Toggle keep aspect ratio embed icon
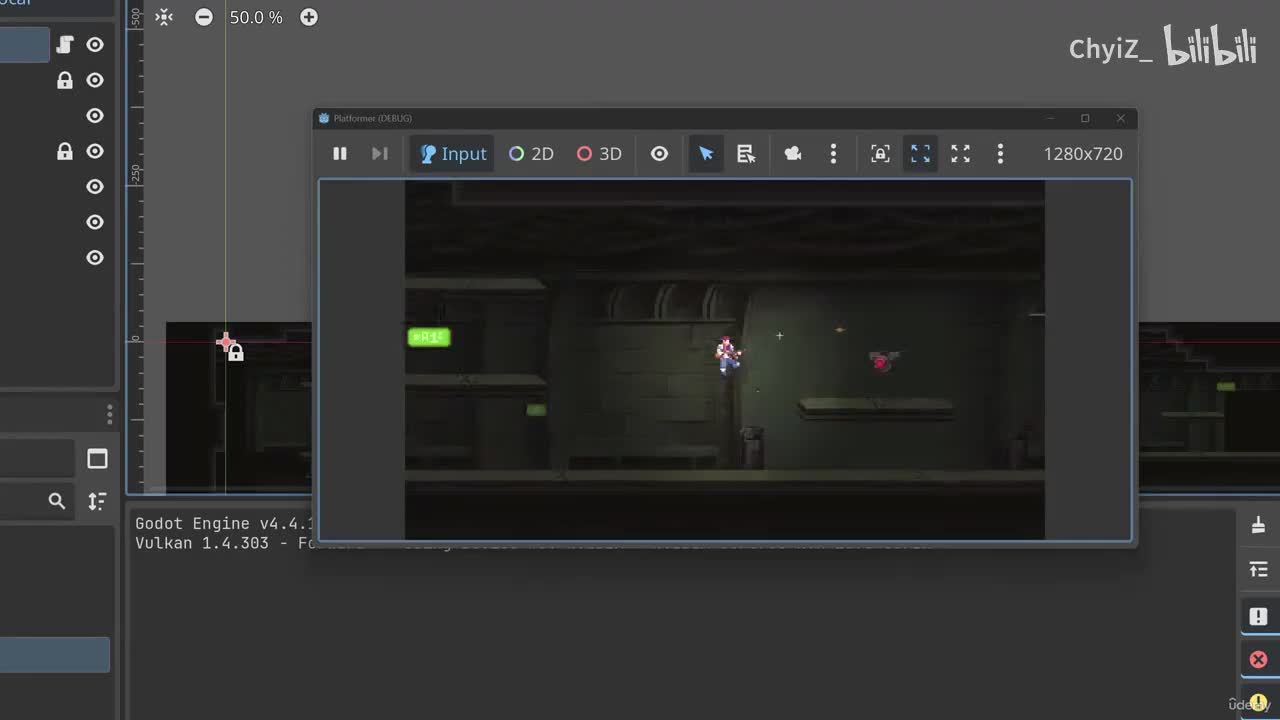Image resolution: width=1280 pixels, height=720 pixels. click(920, 154)
